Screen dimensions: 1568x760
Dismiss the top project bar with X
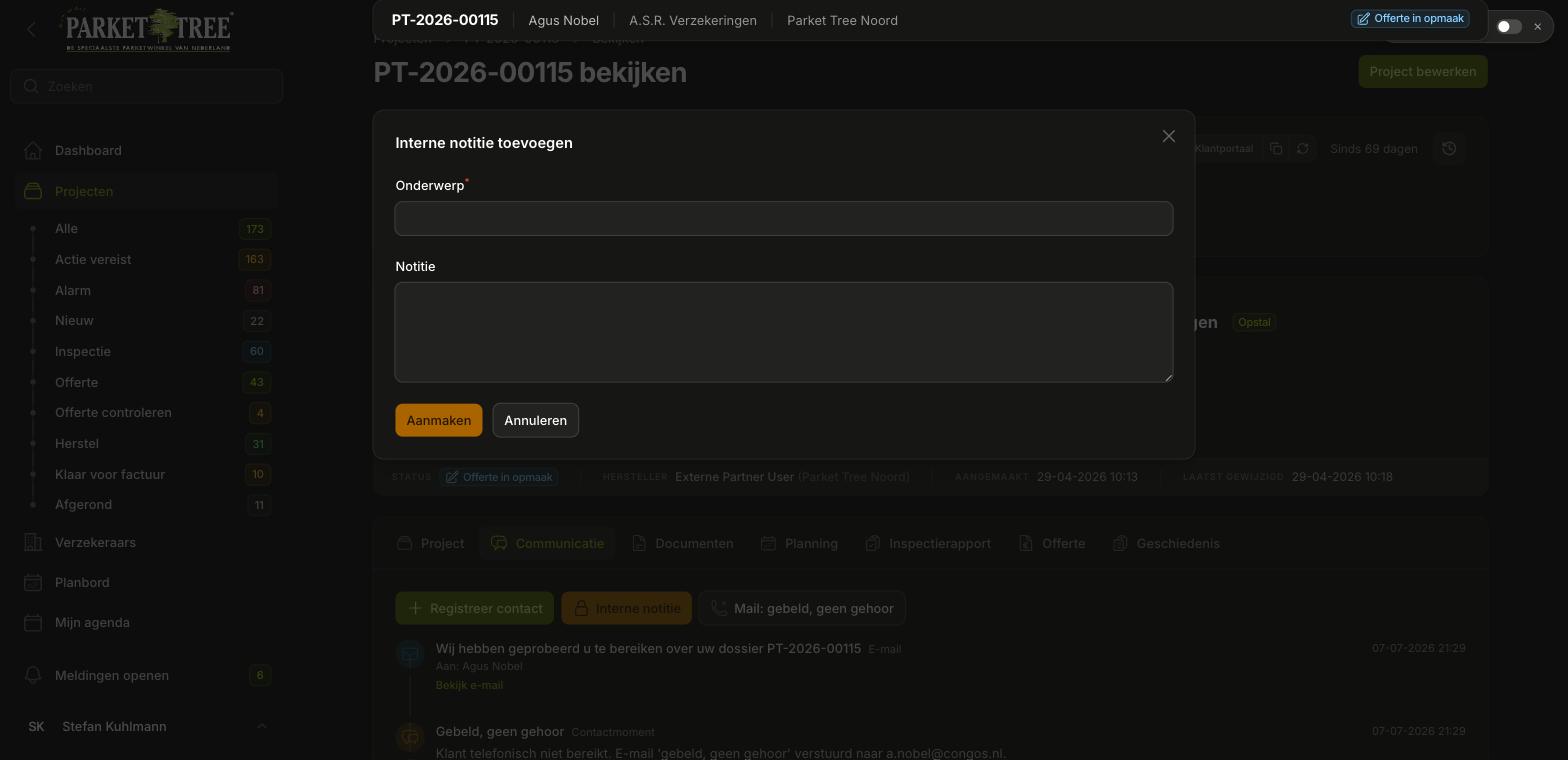(x=1538, y=26)
